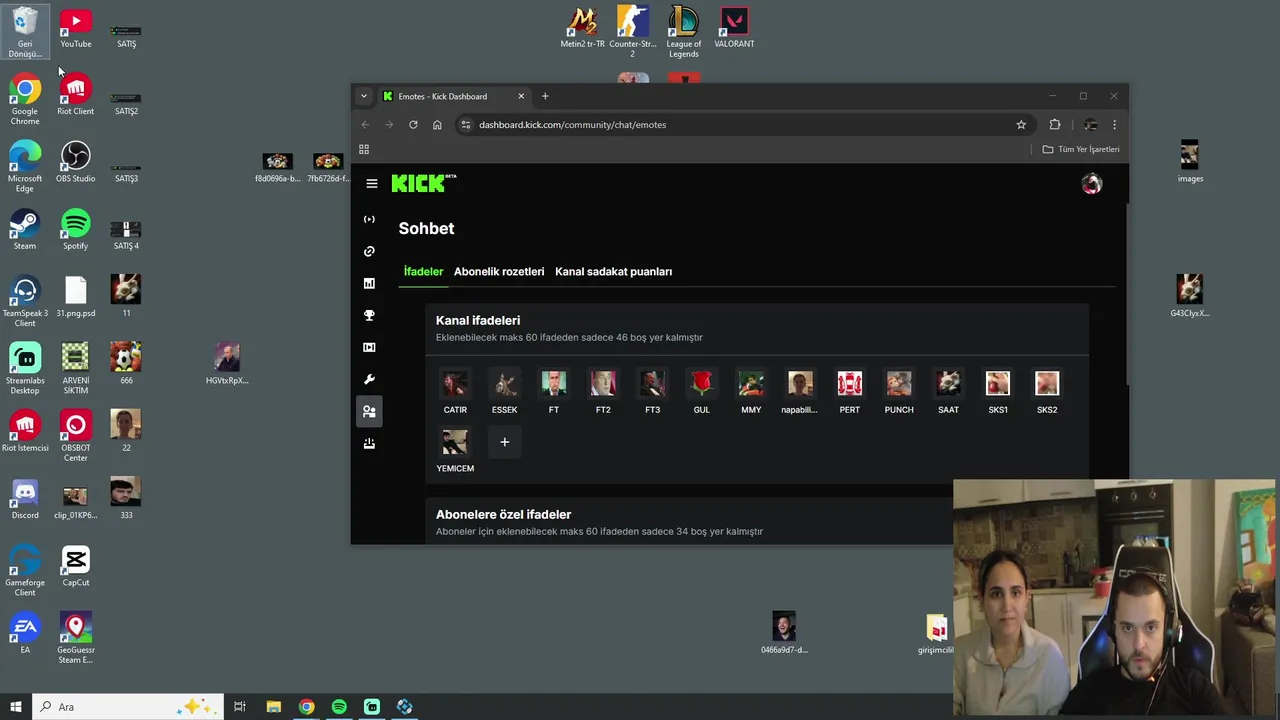The height and width of the screenshot is (720, 1280).
Task: Open Spotify from the taskbar
Action: click(339, 707)
